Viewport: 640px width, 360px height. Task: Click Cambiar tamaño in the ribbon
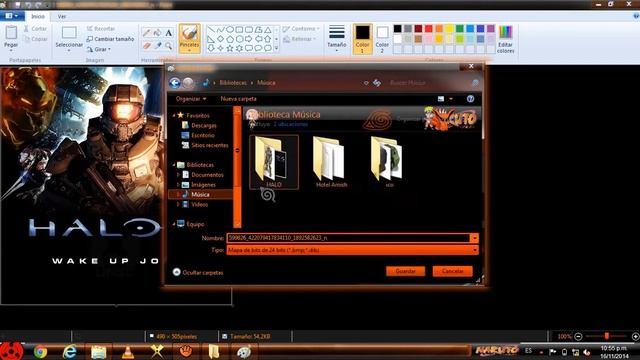[111, 39]
